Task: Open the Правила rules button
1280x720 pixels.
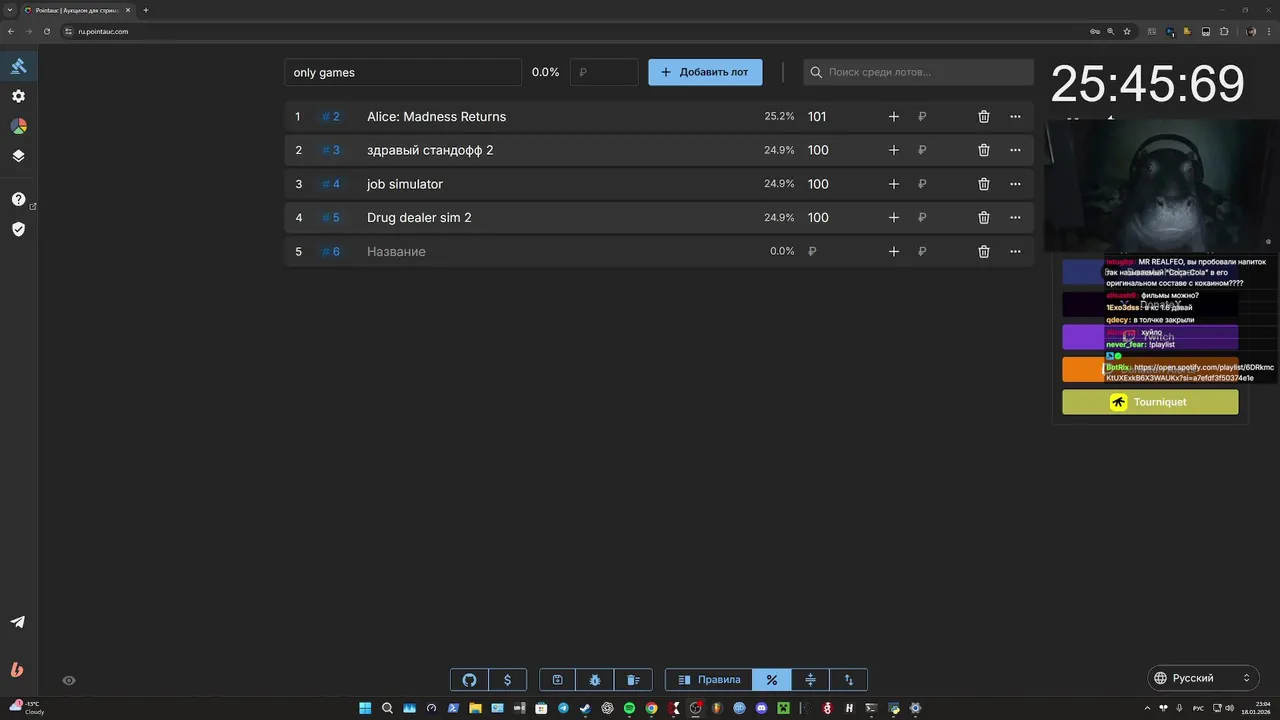Action: (x=709, y=680)
